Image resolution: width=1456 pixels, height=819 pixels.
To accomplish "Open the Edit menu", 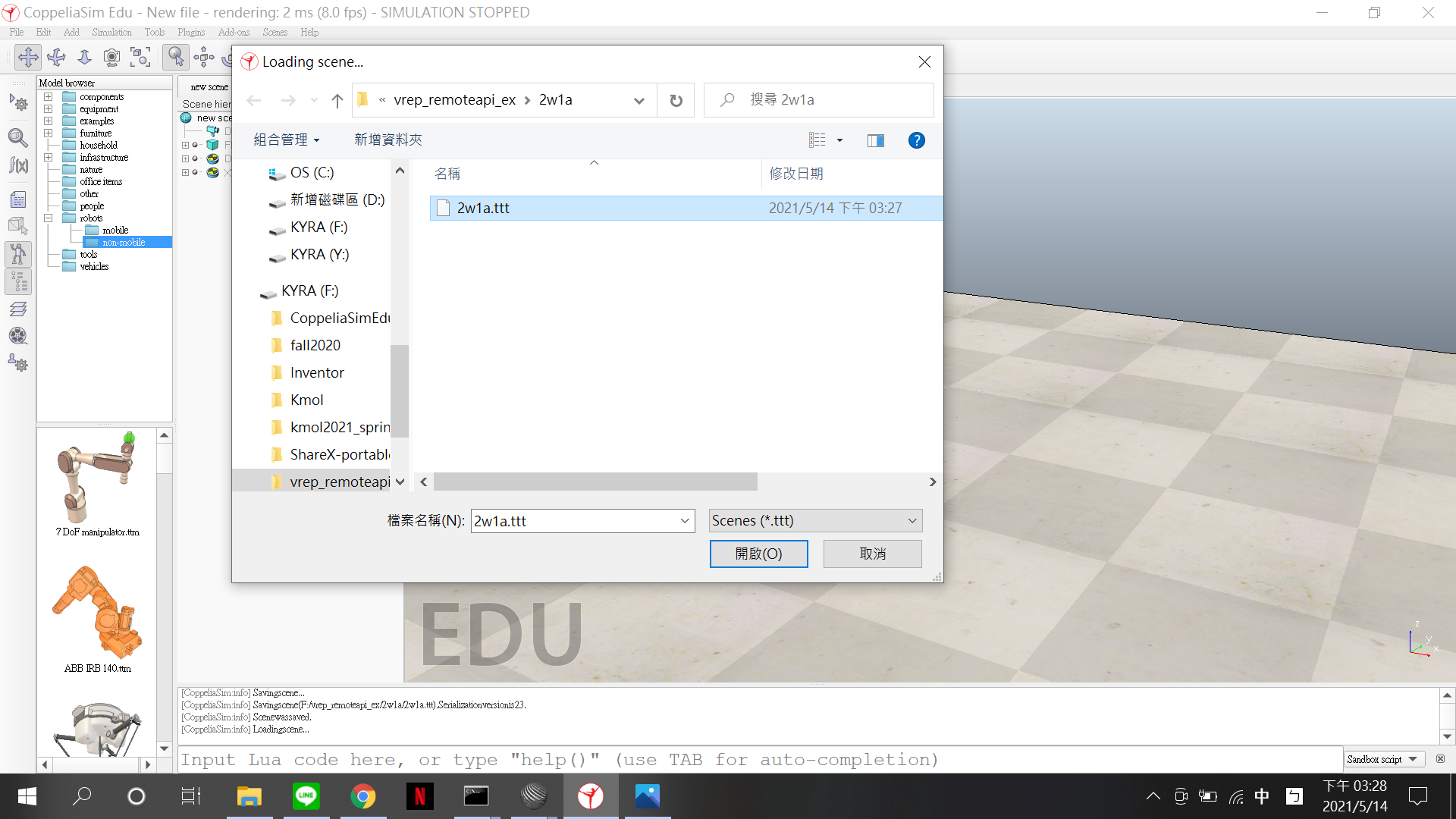I will pyautogui.click(x=43, y=33).
